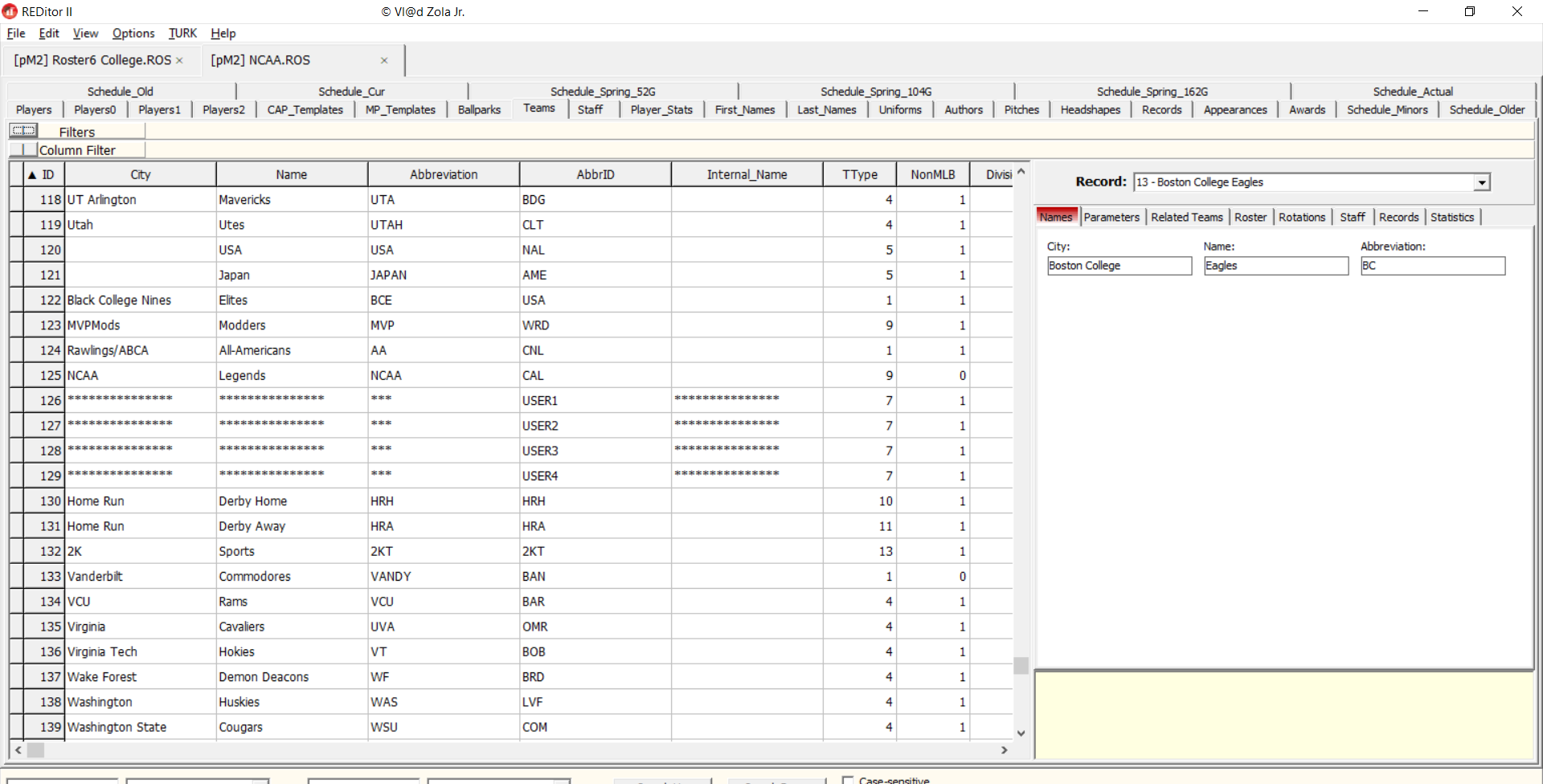Click the vertical scrollbar thumb
The width and height of the screenshot is (1543, 784).
coord(1021,665)
